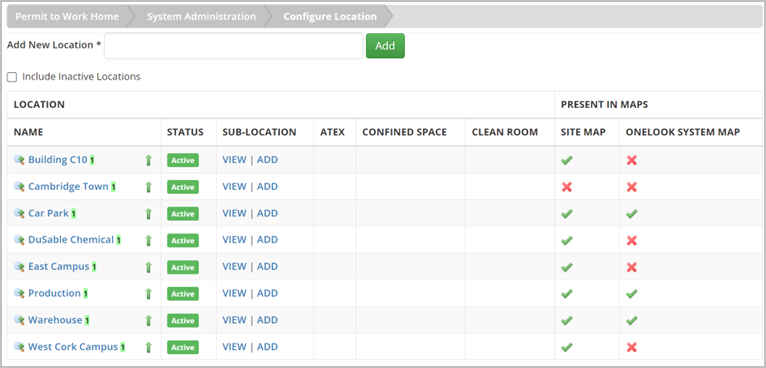Go to Permit to Work Home breadcrumb
This screenshot has height=368, width=766.
[x=67, y=17]
